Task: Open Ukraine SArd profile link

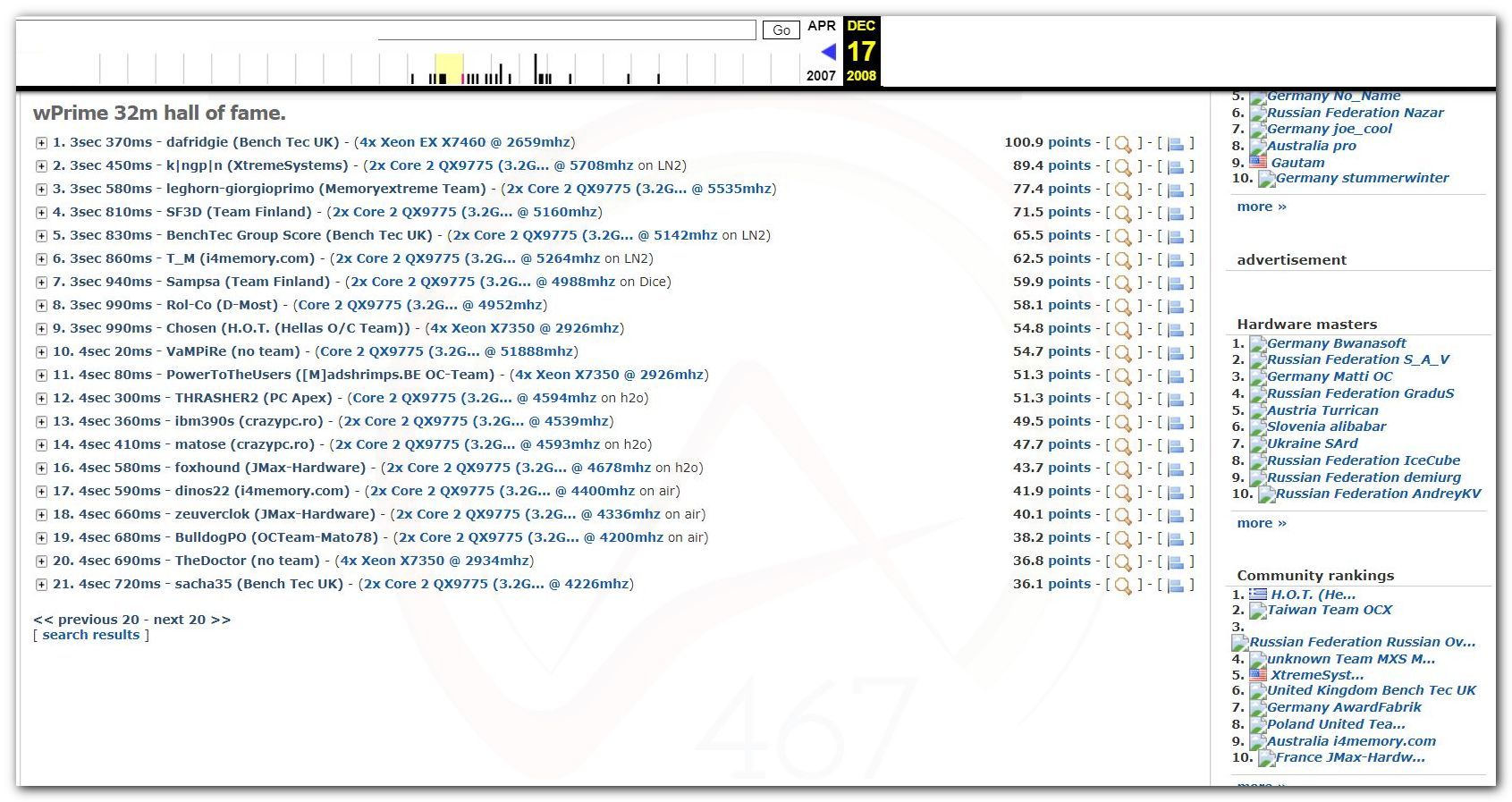Action: [x=1312, y=443]
